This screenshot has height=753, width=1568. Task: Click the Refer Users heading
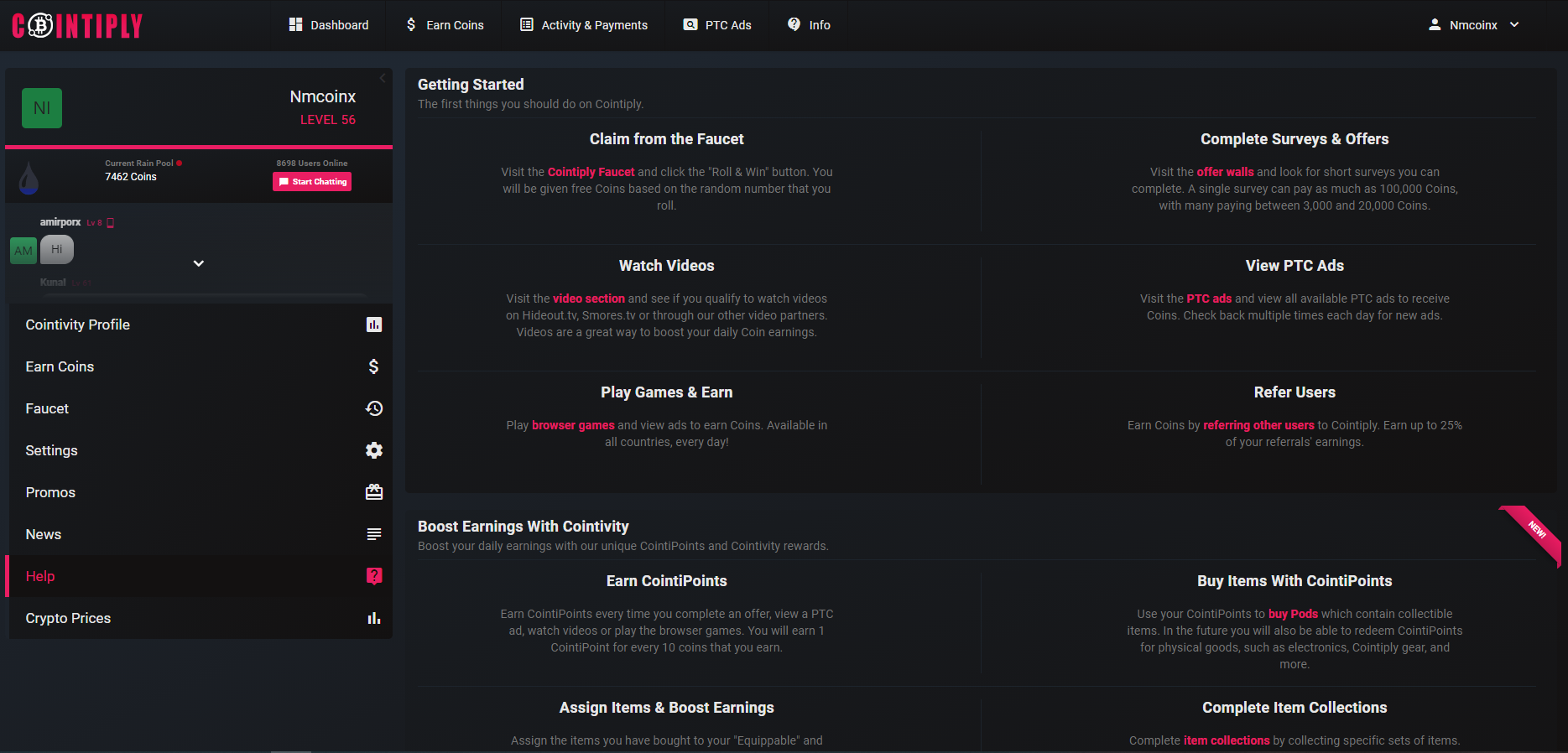pyautogui.click(x=1295, y=392)
